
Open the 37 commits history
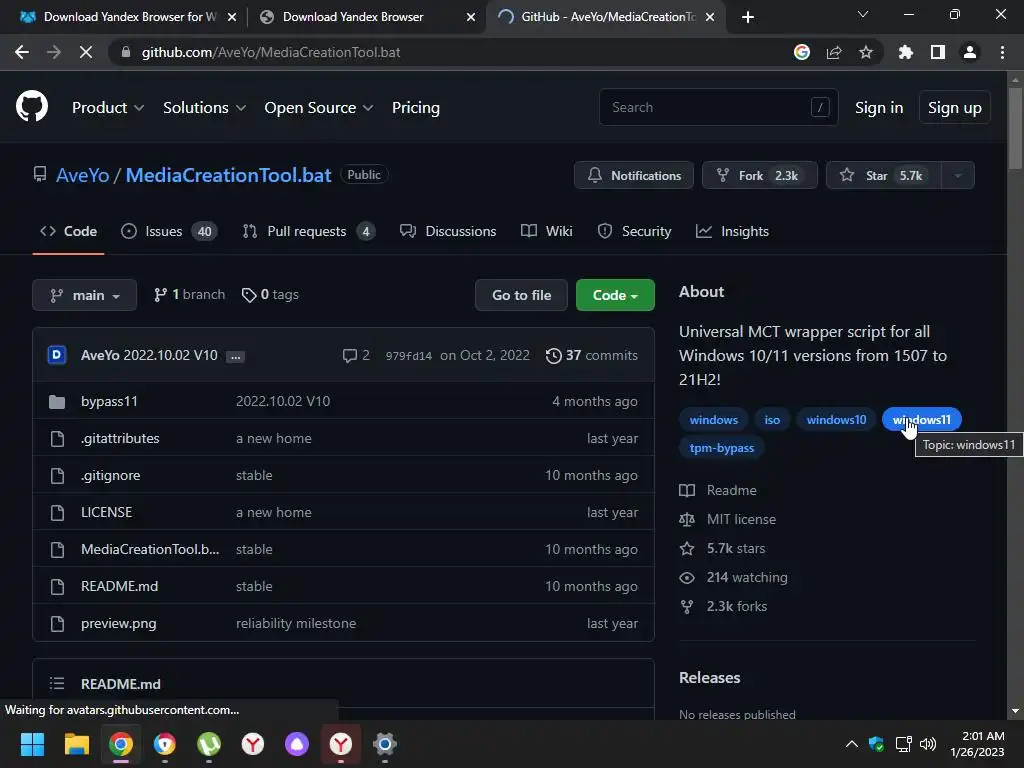(592, 355)
